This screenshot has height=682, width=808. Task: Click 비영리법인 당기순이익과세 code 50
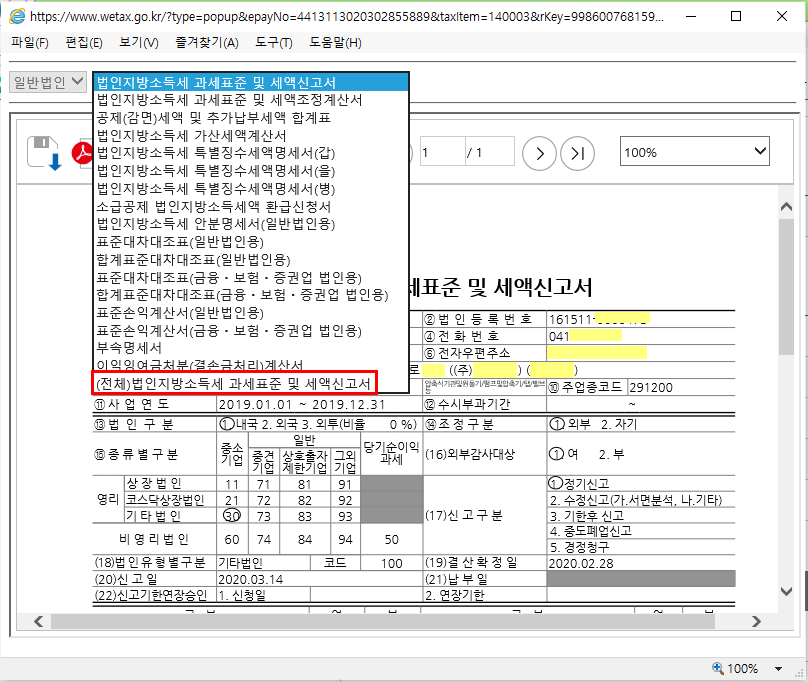click(x=392, y=540)
